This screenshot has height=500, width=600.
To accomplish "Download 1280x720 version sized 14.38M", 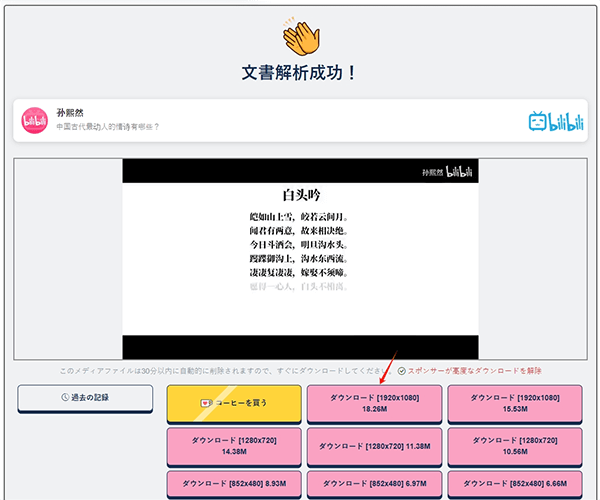I will coord(234,446).
